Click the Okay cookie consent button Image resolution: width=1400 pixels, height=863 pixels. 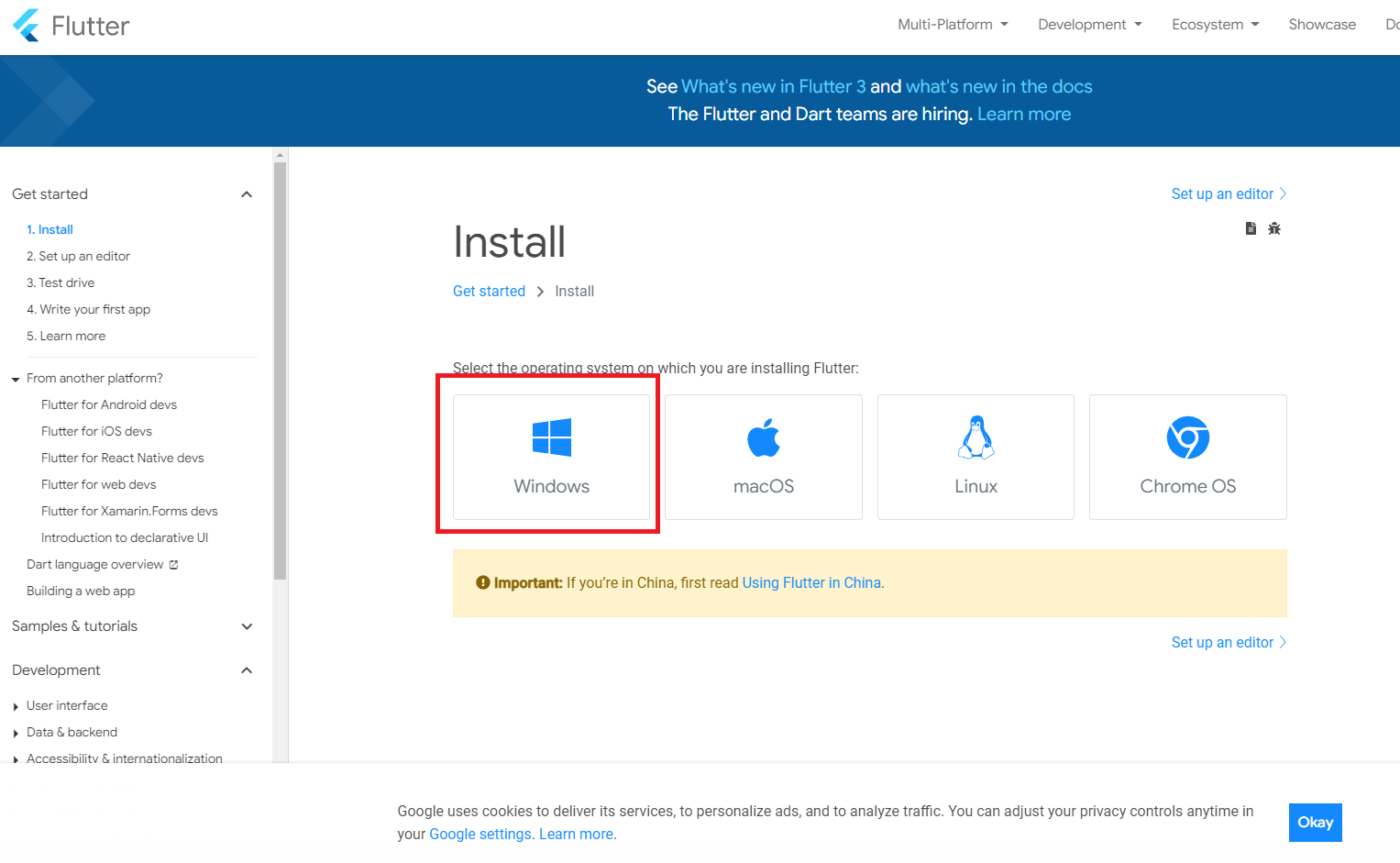click(1315, 822)
